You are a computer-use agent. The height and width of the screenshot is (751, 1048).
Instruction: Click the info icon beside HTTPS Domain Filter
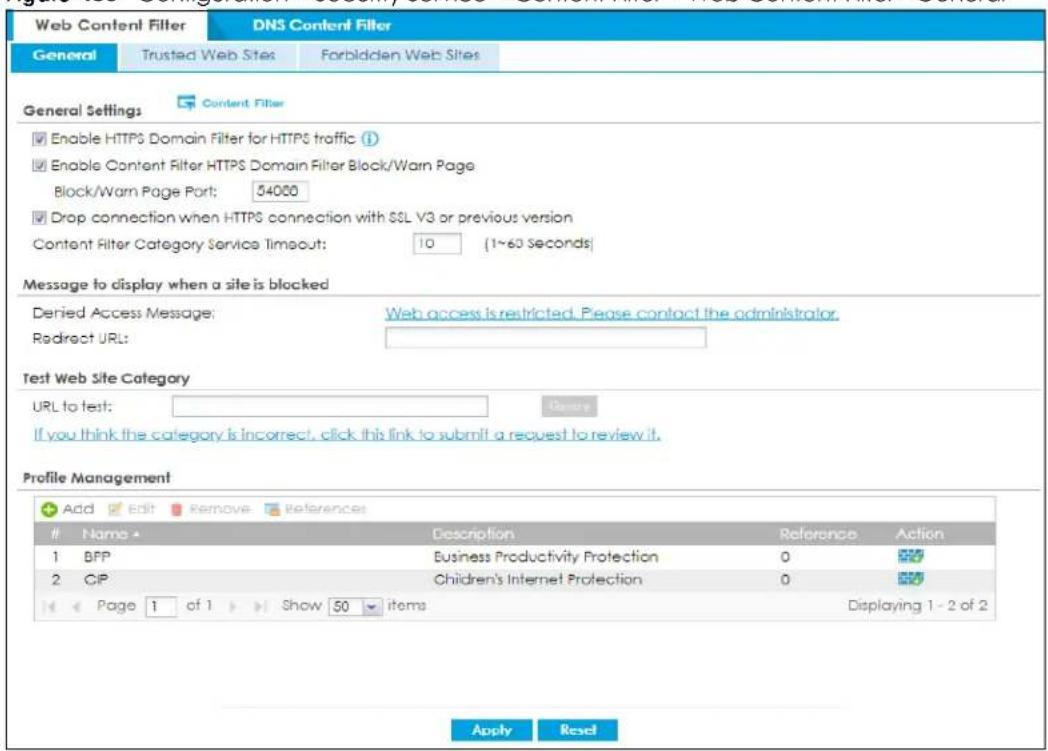click(x=370, y=138)
